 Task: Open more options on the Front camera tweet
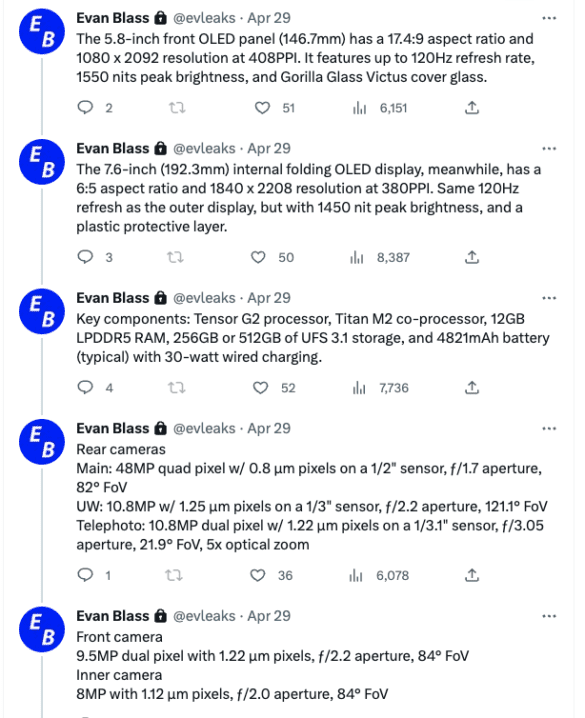pos(549,616)
